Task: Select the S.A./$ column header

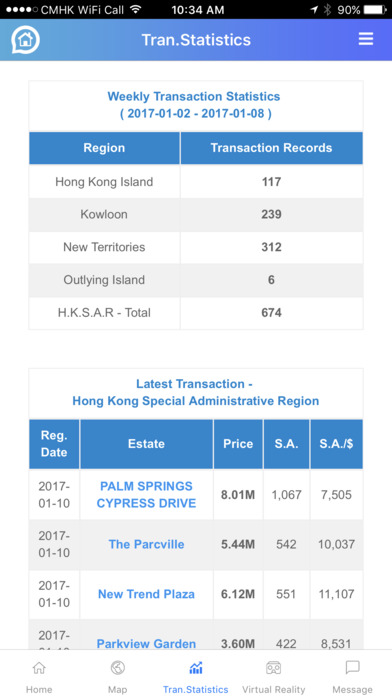Action: coord(337,444)
